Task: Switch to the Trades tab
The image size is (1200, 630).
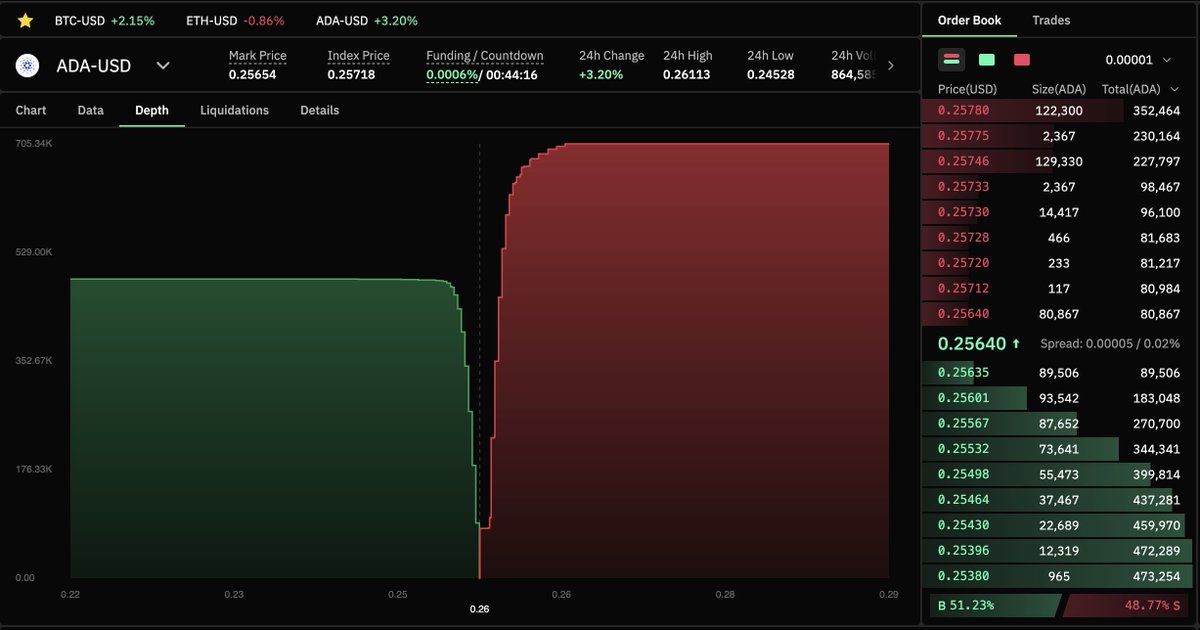Action: 1051,20
